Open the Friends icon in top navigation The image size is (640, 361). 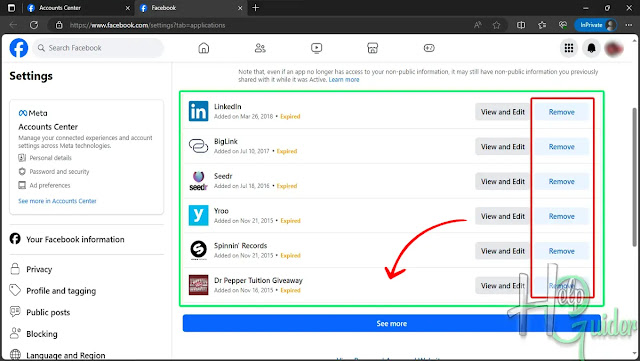pyautogui.click(x=260, y=48)
